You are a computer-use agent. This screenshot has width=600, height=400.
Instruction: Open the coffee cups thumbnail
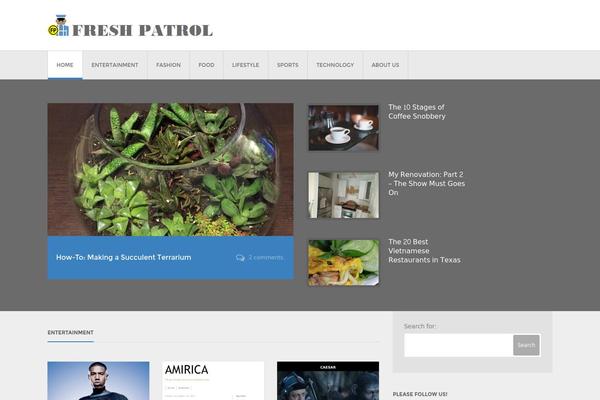(x=344, y=128)
